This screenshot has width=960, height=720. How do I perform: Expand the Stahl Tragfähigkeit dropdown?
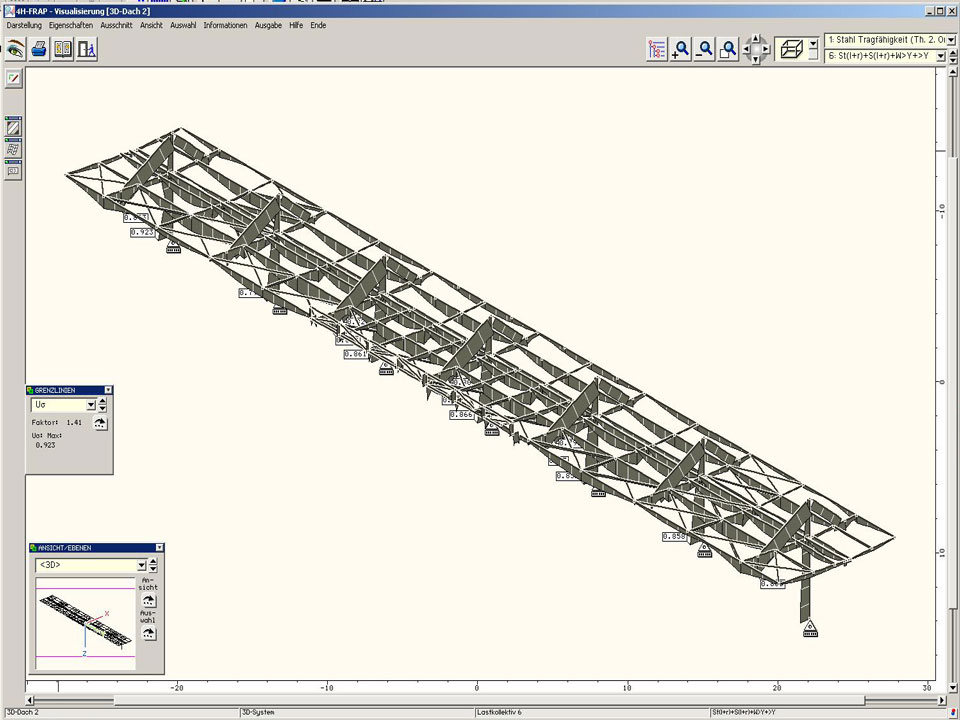click(x=950, y=40)
